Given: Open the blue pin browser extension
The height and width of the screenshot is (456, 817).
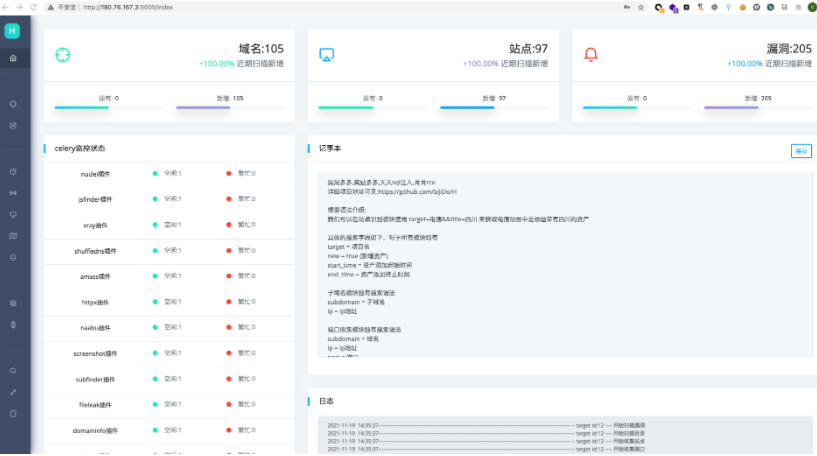Looking at the screenshot, I should click(728, 7).
